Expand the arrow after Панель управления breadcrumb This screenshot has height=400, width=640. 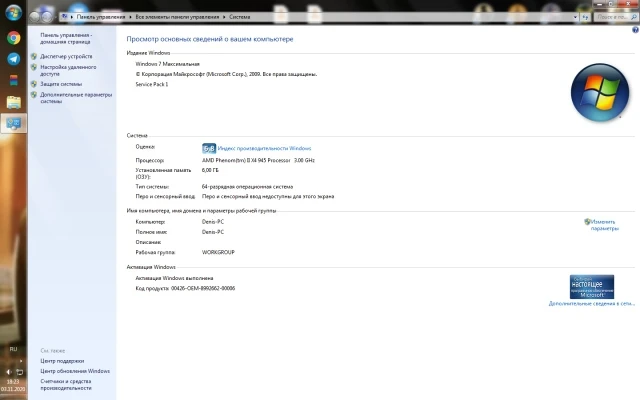[131, 17]
